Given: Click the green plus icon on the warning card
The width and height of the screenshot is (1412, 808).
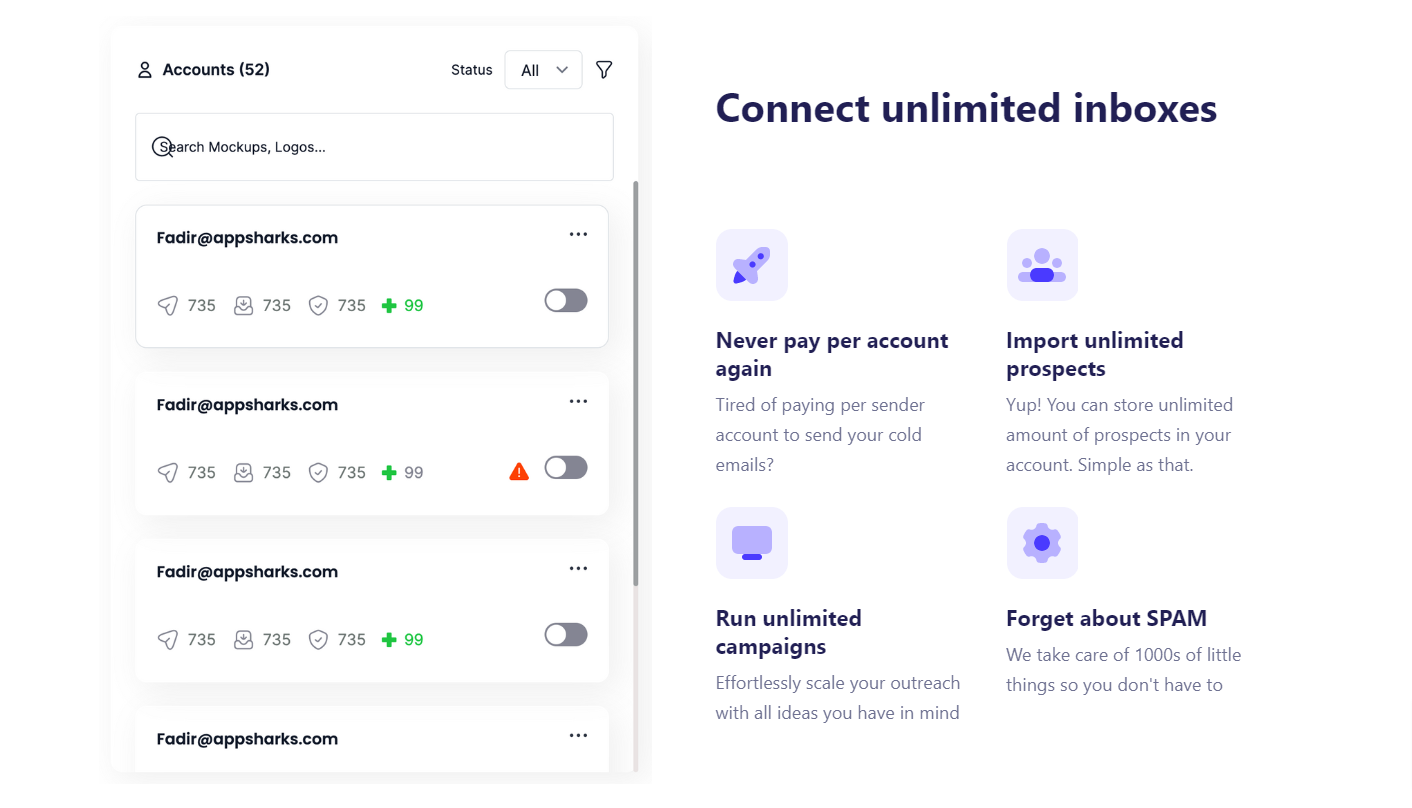Looking at the screenshot, I should pos(389,473).
